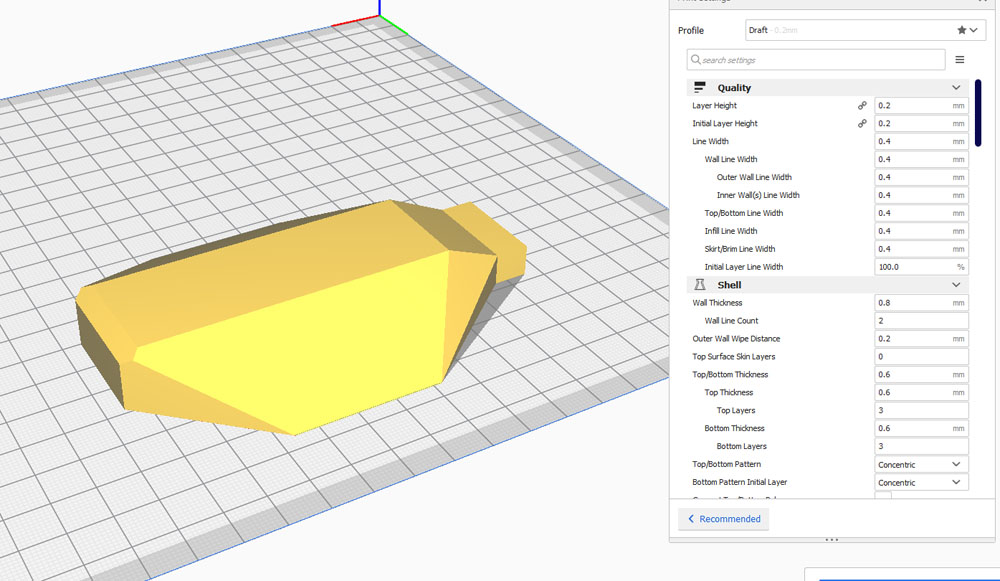The width and height of the screenshot is (1000, 581).
Task: Click the 'Layer Height' setting label
Action: point(714,105)
